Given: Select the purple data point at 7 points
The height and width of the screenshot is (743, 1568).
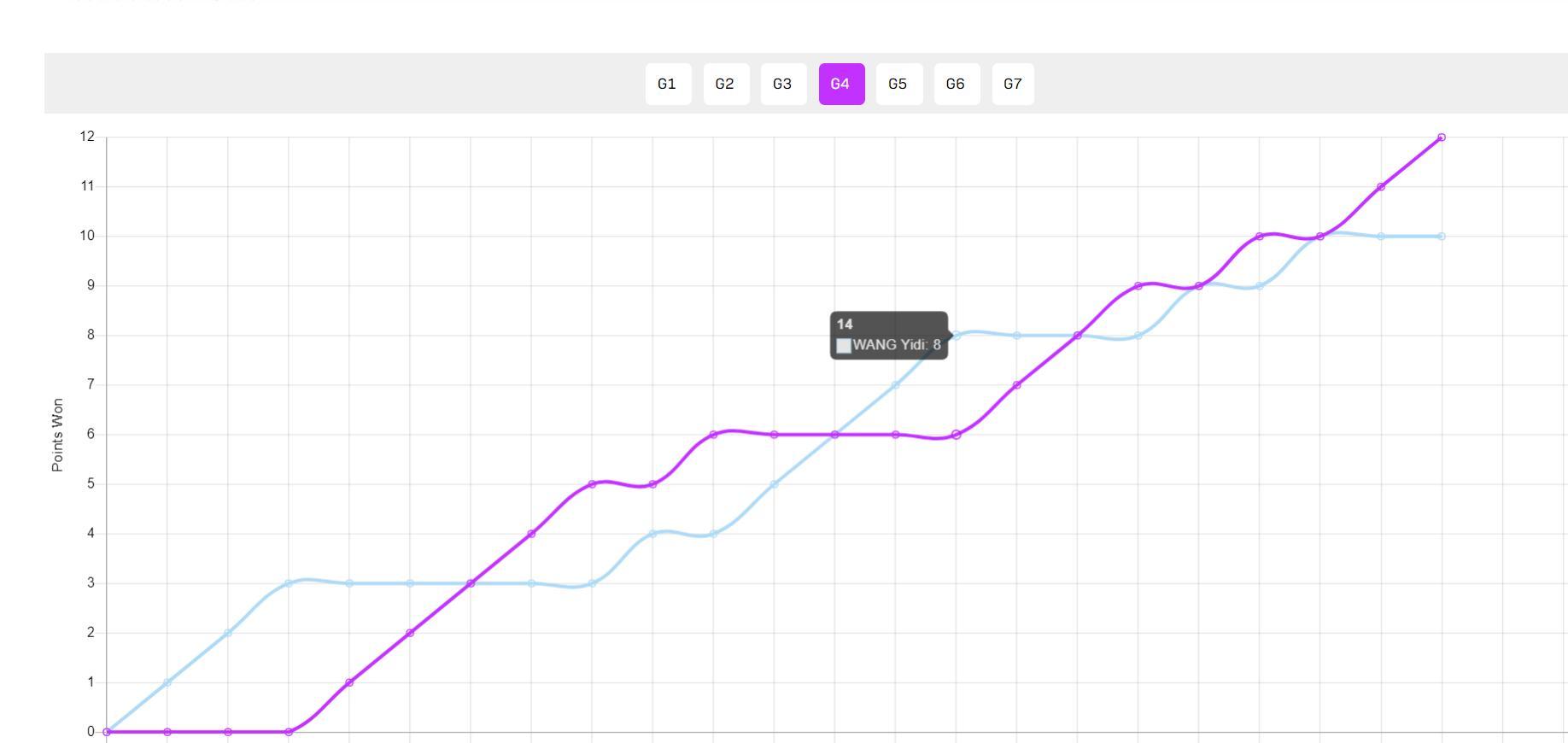Looking at the screenshot, I should (1016, 385).
